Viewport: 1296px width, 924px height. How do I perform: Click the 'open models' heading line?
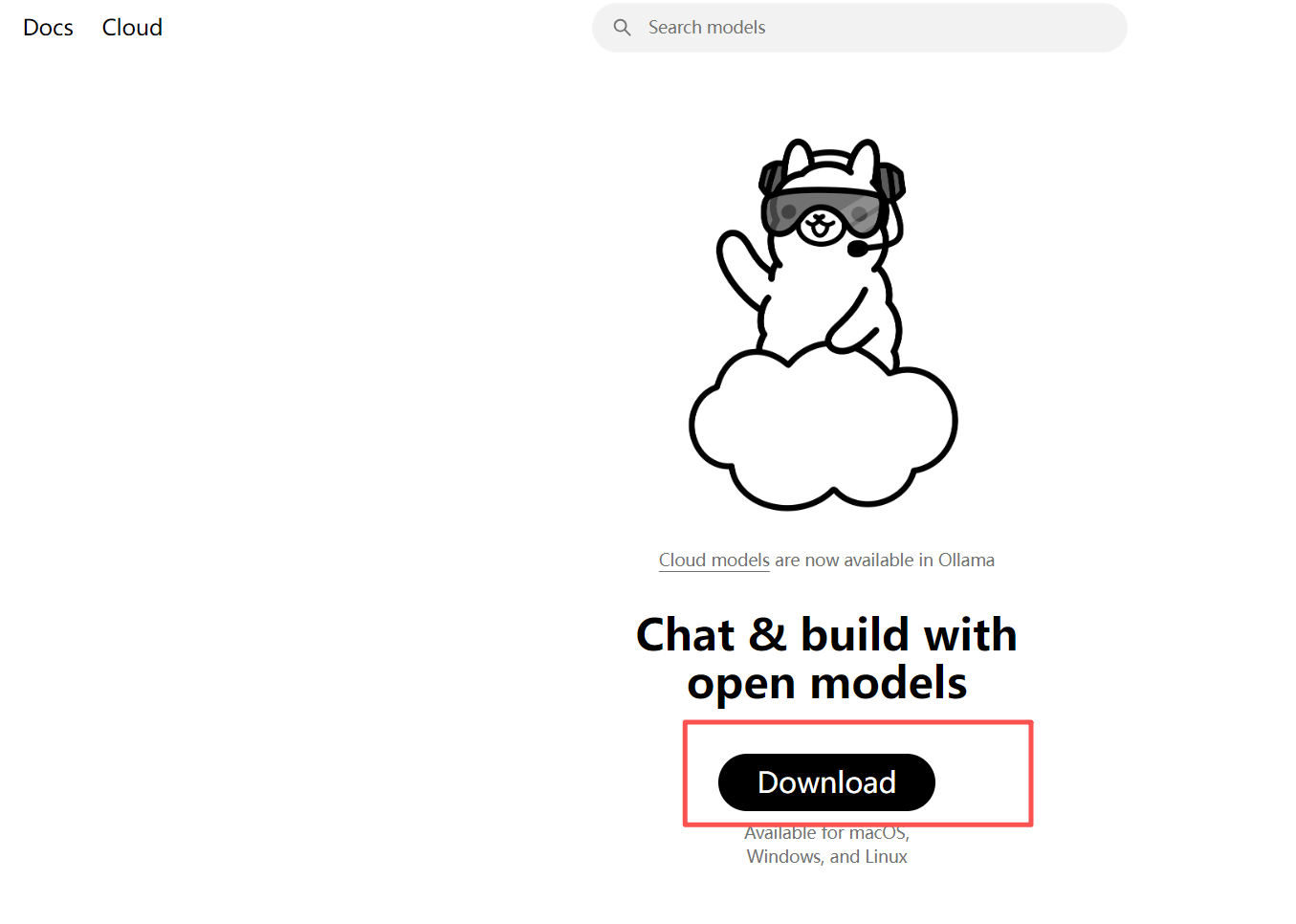click(x=826, y=683)
